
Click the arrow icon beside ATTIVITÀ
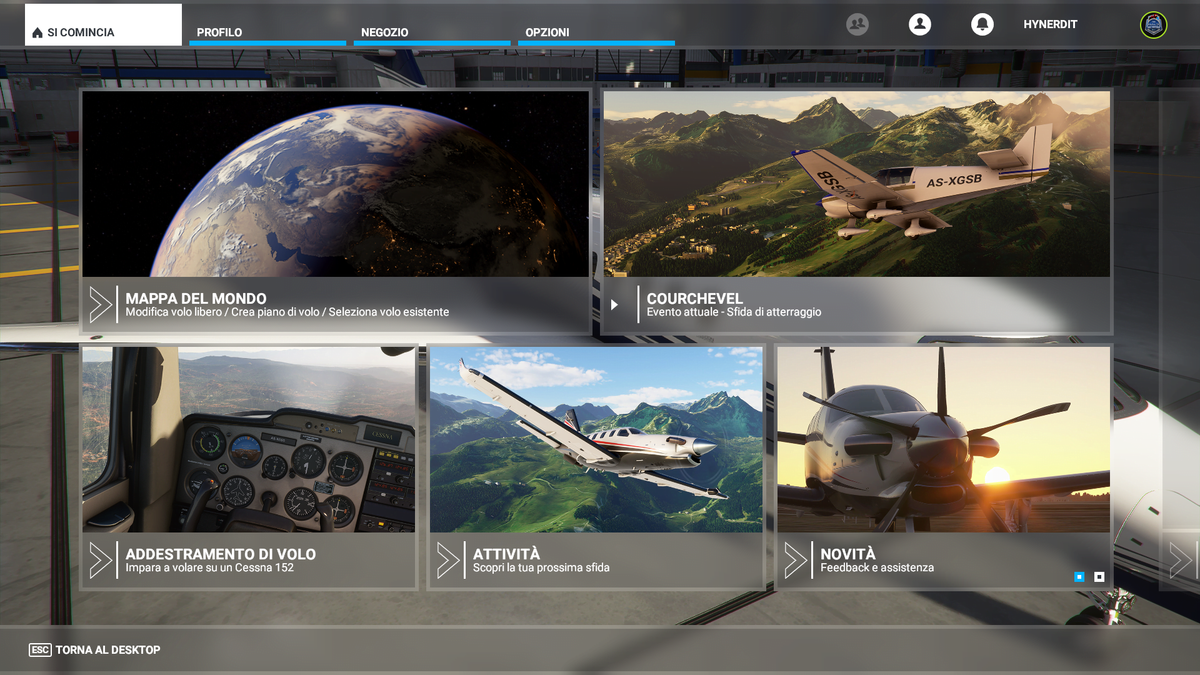click(448, 560)
